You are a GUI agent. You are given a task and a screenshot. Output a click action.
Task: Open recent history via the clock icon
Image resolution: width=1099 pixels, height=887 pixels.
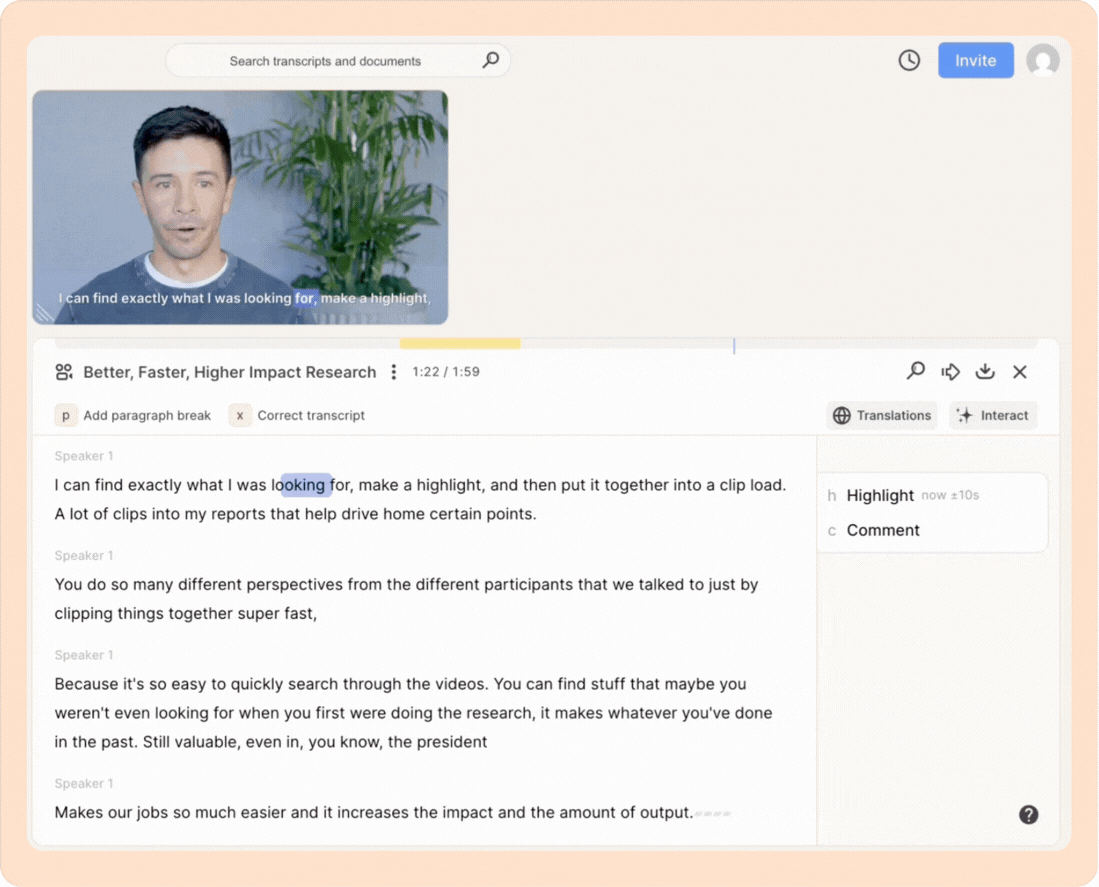[x=909, y=60]
